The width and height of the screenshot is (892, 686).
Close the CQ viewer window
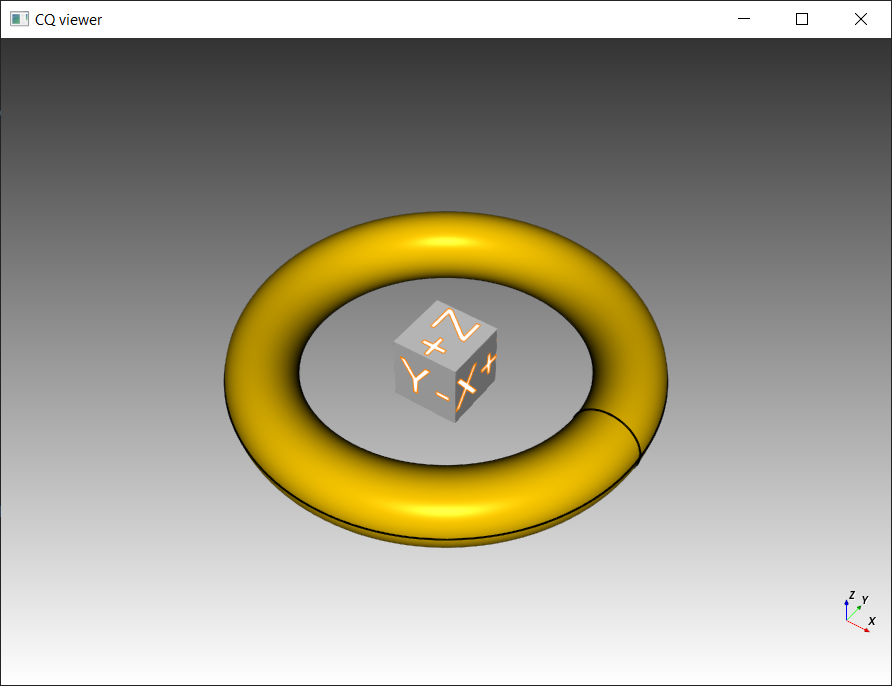(861, 19)
